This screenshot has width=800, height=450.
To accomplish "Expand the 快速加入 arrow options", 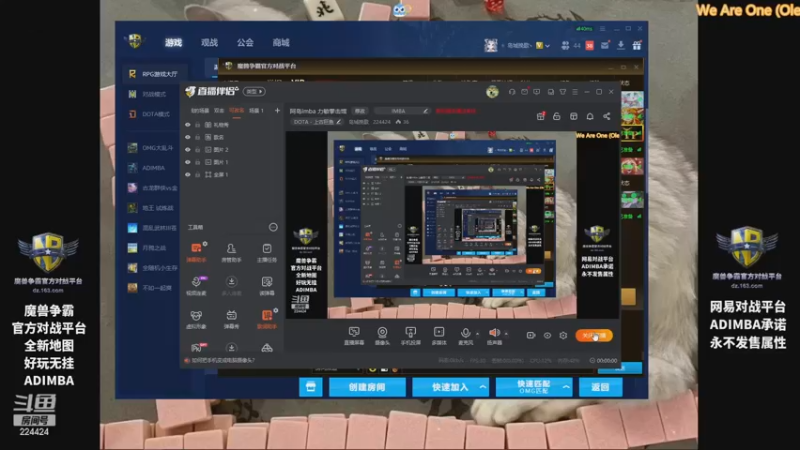I will [x=483, y=387].
